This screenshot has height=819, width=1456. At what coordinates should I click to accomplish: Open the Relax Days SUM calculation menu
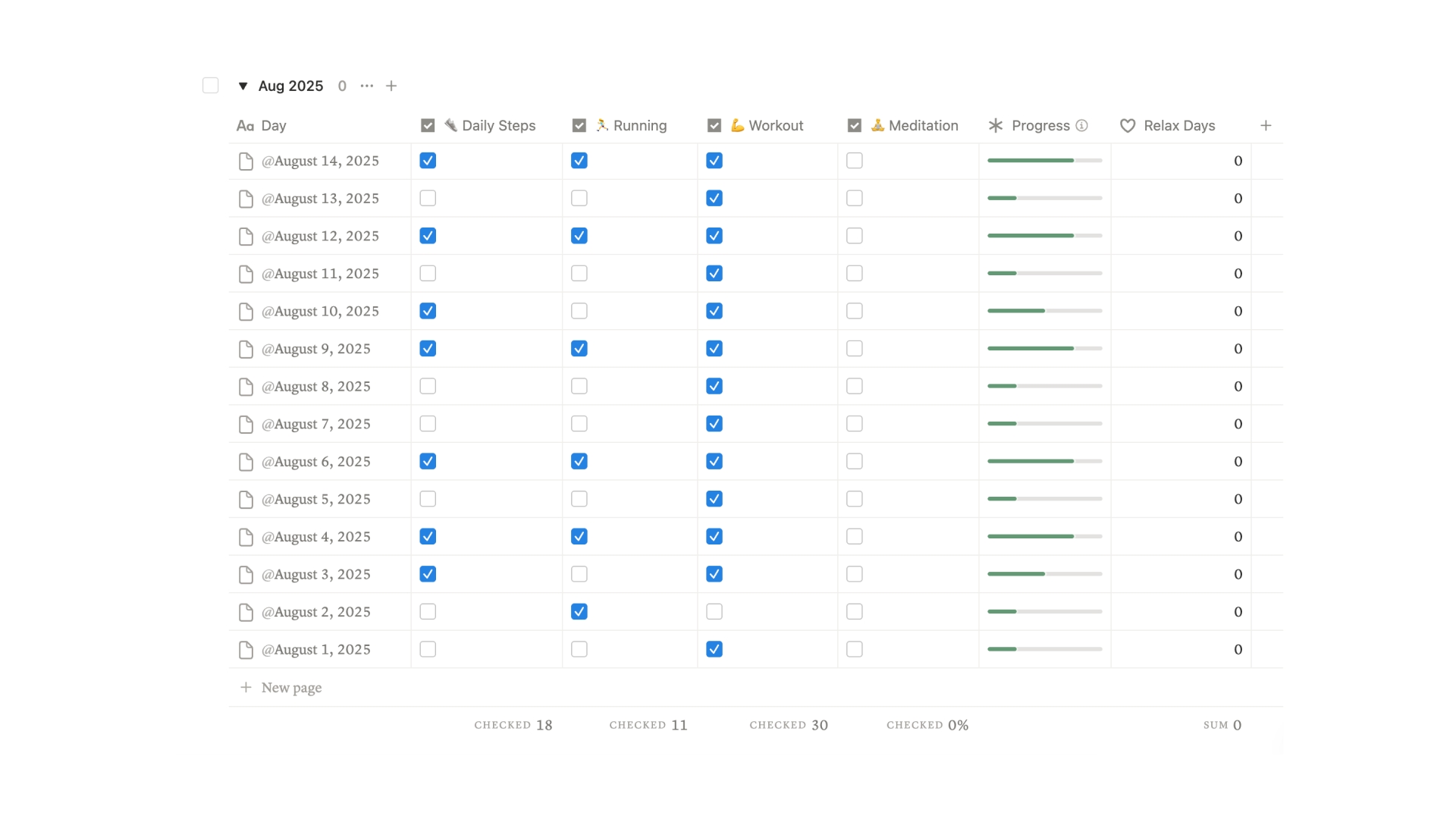[x=1222, y=725]
